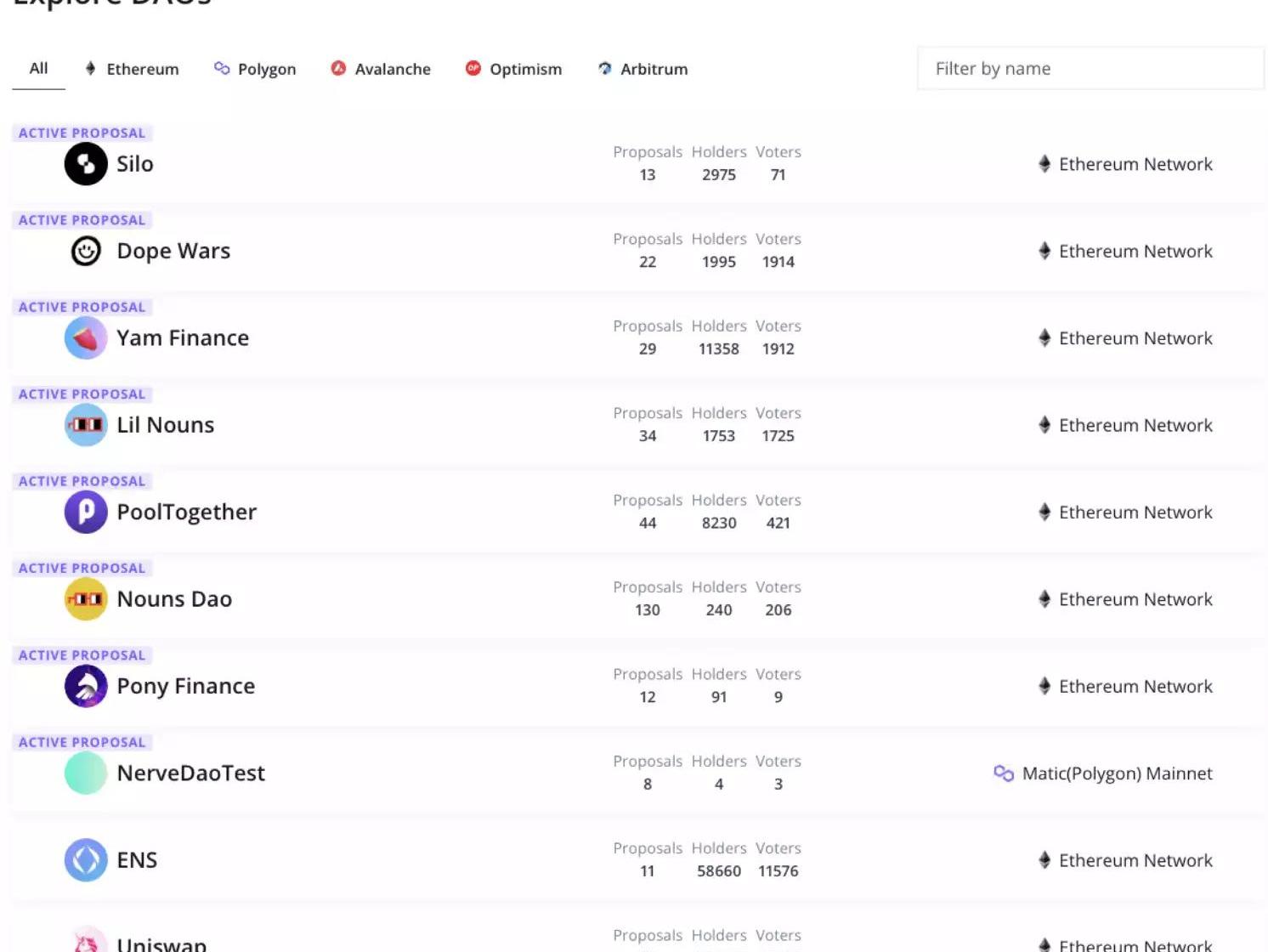Screen dimensions: 1268x952
Task: Open the Dope Wars DAO name link
Action: (x=173, y=251)
